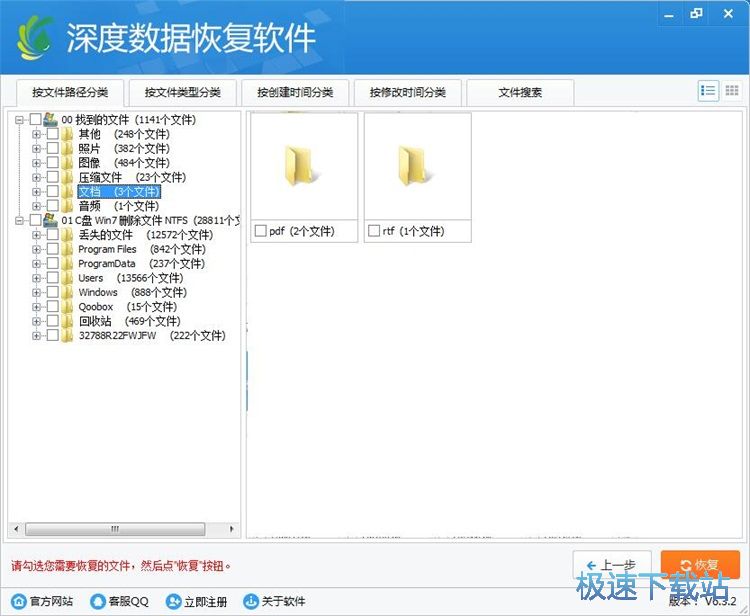Expand the Program Files tree node
The width and height of the screenshot is (750, 616).
tap(36, 249)
